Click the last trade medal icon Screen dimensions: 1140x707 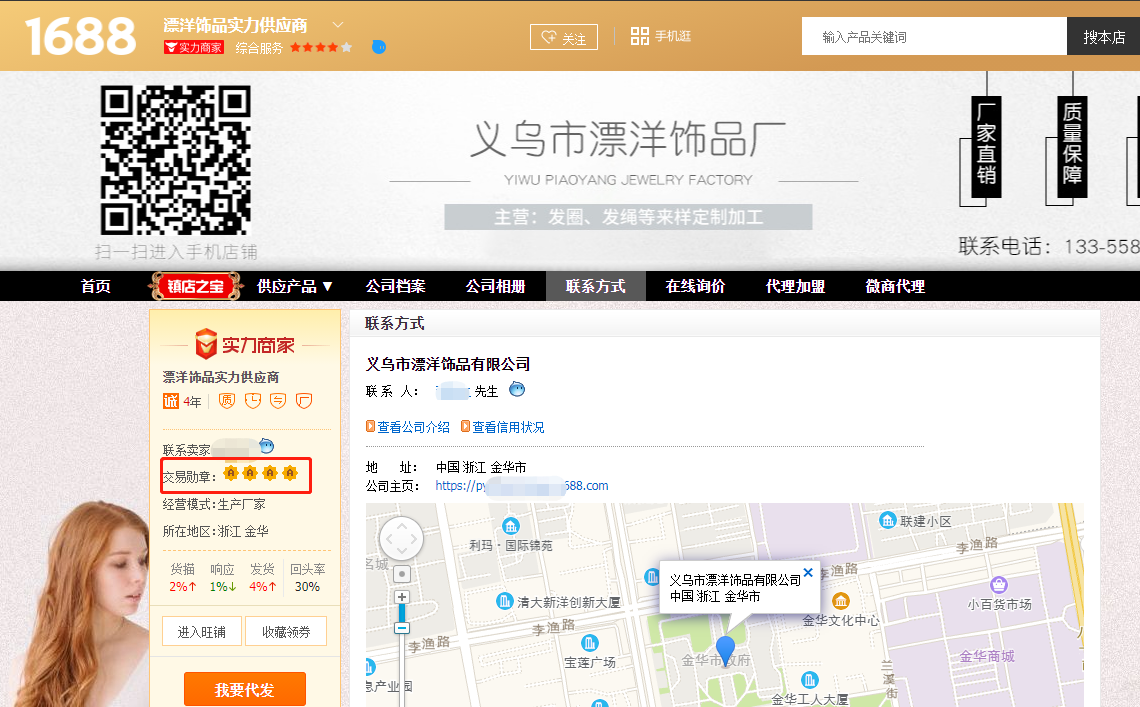[x=290, y=474]
